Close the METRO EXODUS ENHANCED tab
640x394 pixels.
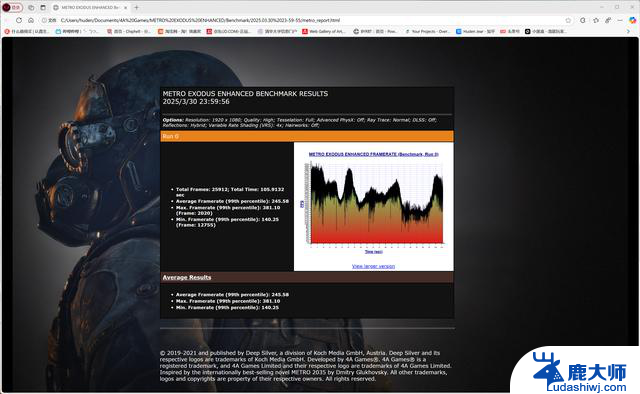pyautogui.click(x=125, y=7)
